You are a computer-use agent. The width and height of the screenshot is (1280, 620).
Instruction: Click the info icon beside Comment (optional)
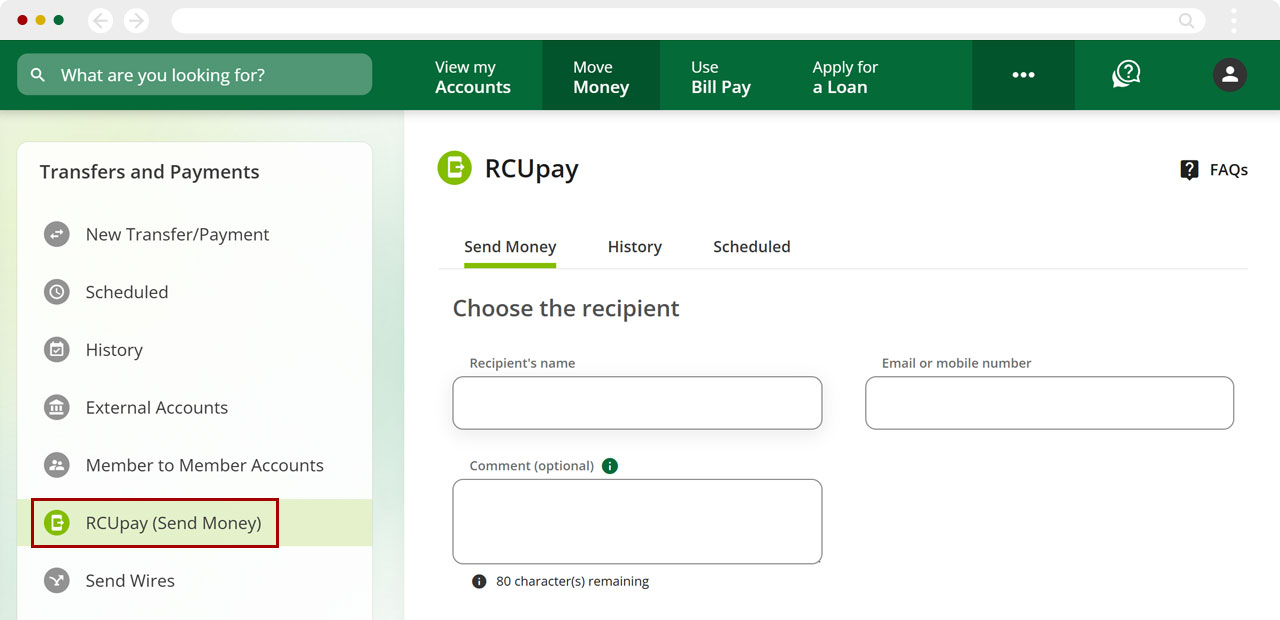(x=610, y=466)
